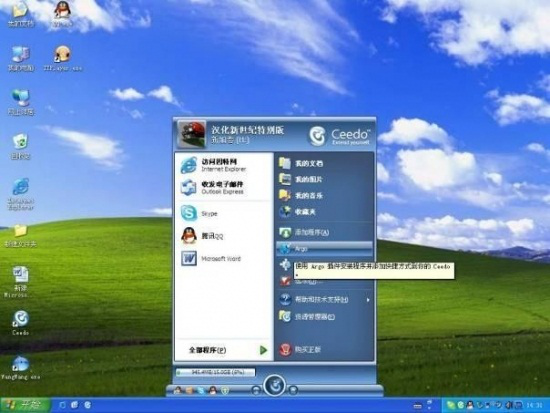
Task: Click the keyboard icon on taskbar
Action: pos(417,406)
